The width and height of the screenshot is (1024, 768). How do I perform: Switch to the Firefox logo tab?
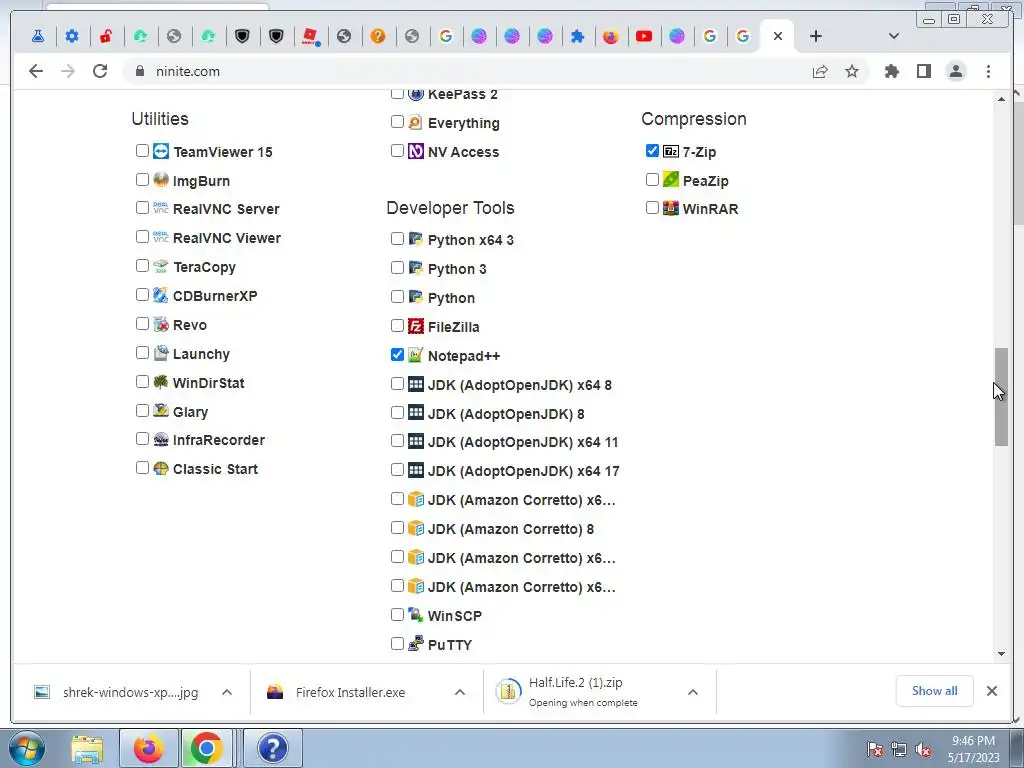[611, 37]
